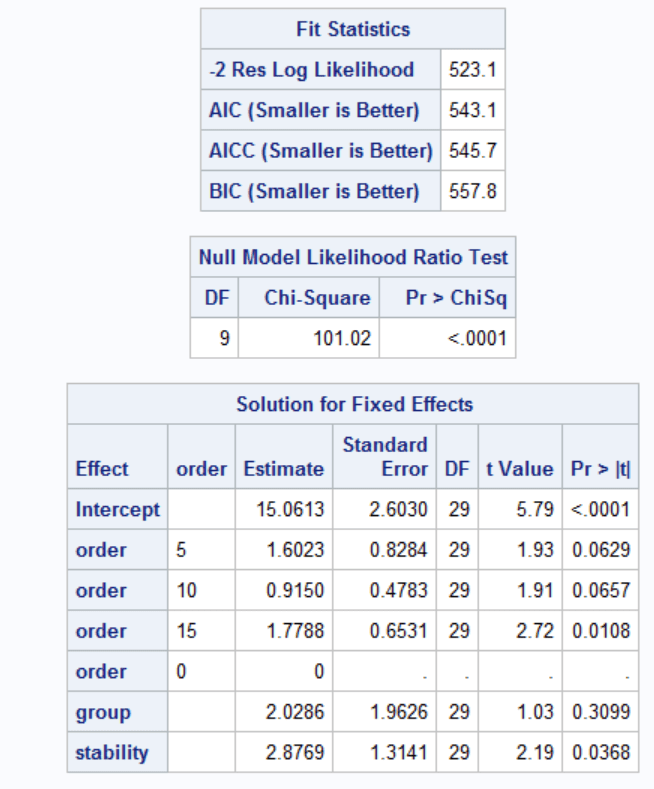654x789 pixels.
Task: Select the group estimate 2.0286
Action: click(x=295, y=712)
